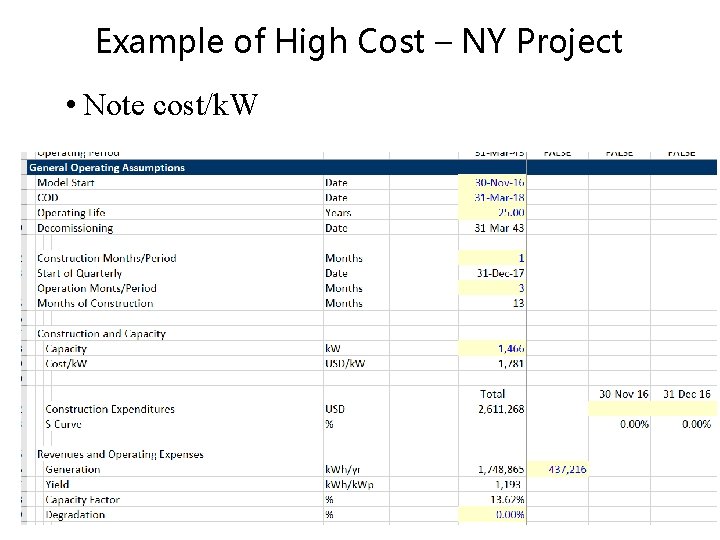Select the Capacity Factor value '13.62%'

point(507,500)
